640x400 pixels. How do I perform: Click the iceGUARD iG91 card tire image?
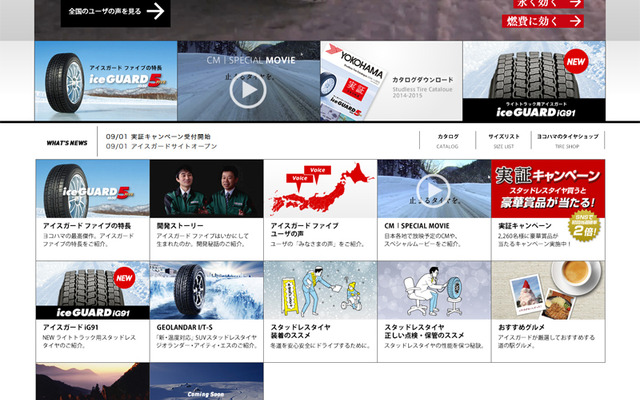[93, 290]
